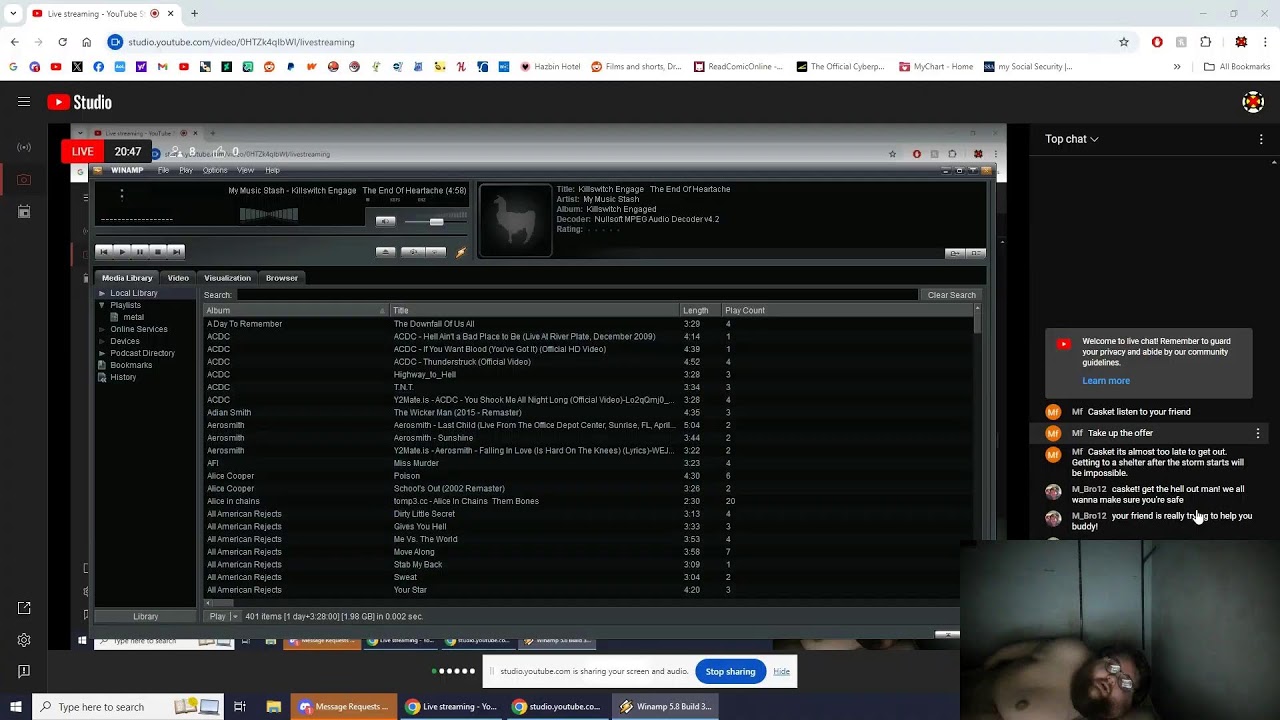Click the Send feedback icon in sidebar
The width and height of the screenshot is (1280, 720).
tap(24, 671)
